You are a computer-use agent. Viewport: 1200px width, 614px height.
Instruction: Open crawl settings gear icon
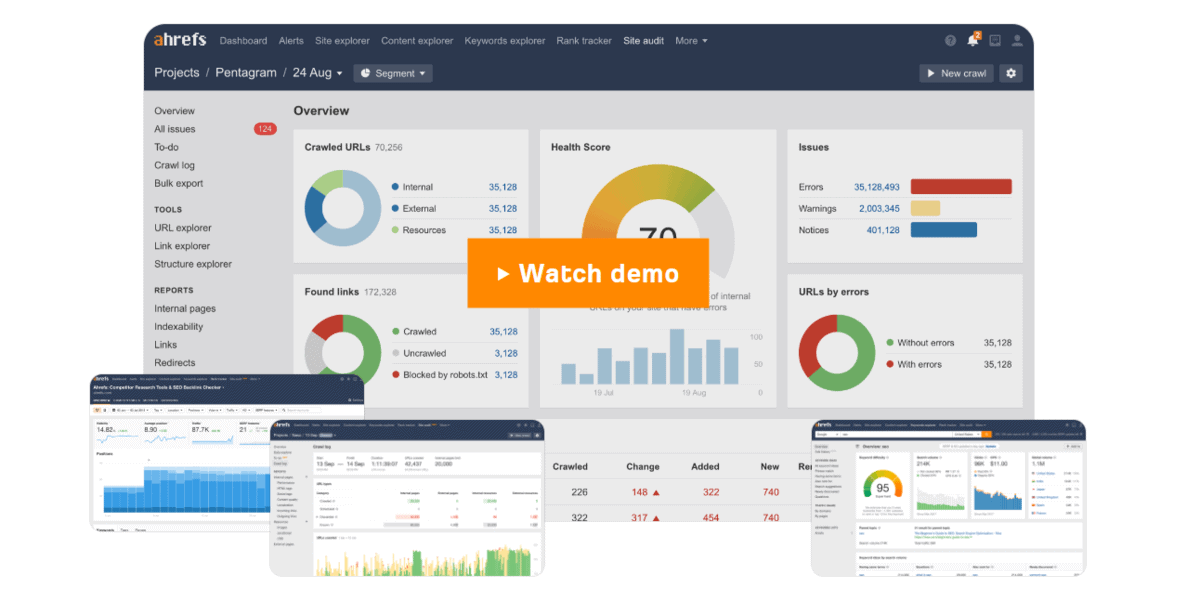coord(1010,73)
